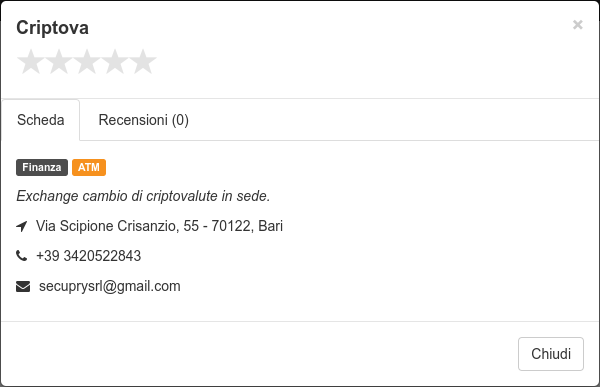Click the third rating star
This screenshot has width=600, height=387.
(x=87, y=61)
